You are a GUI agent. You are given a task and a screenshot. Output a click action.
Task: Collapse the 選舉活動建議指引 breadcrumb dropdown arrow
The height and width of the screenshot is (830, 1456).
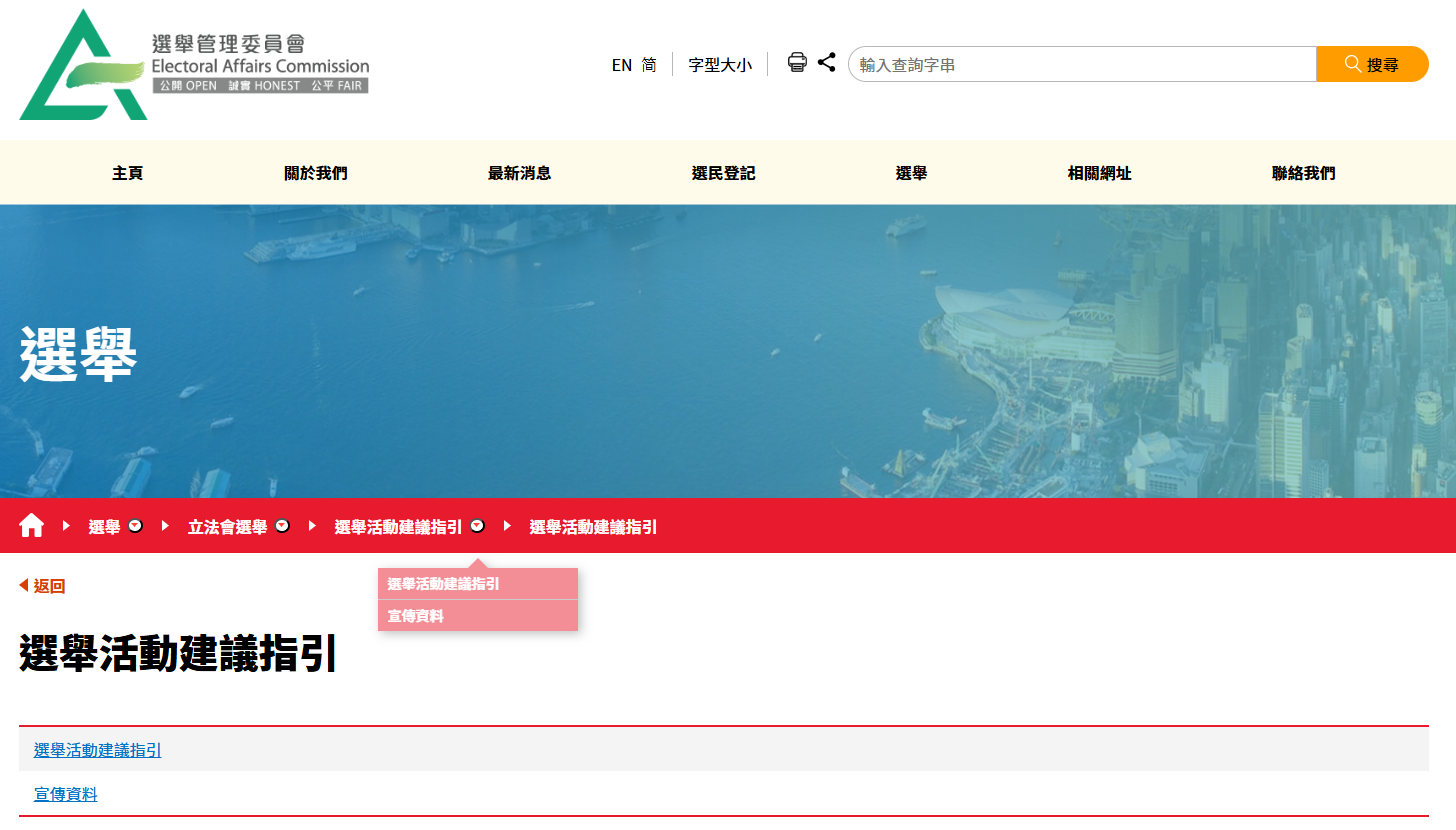pyautogui.click(x=477, y=526)
